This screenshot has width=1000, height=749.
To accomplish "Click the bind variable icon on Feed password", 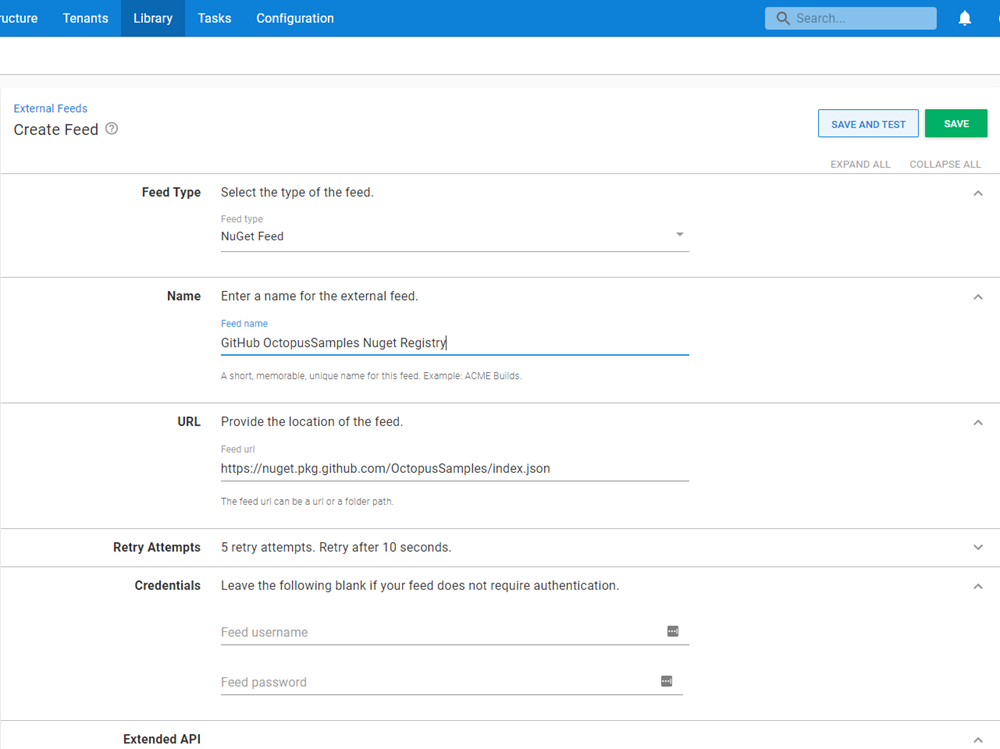I will click(x=666, y=680).
